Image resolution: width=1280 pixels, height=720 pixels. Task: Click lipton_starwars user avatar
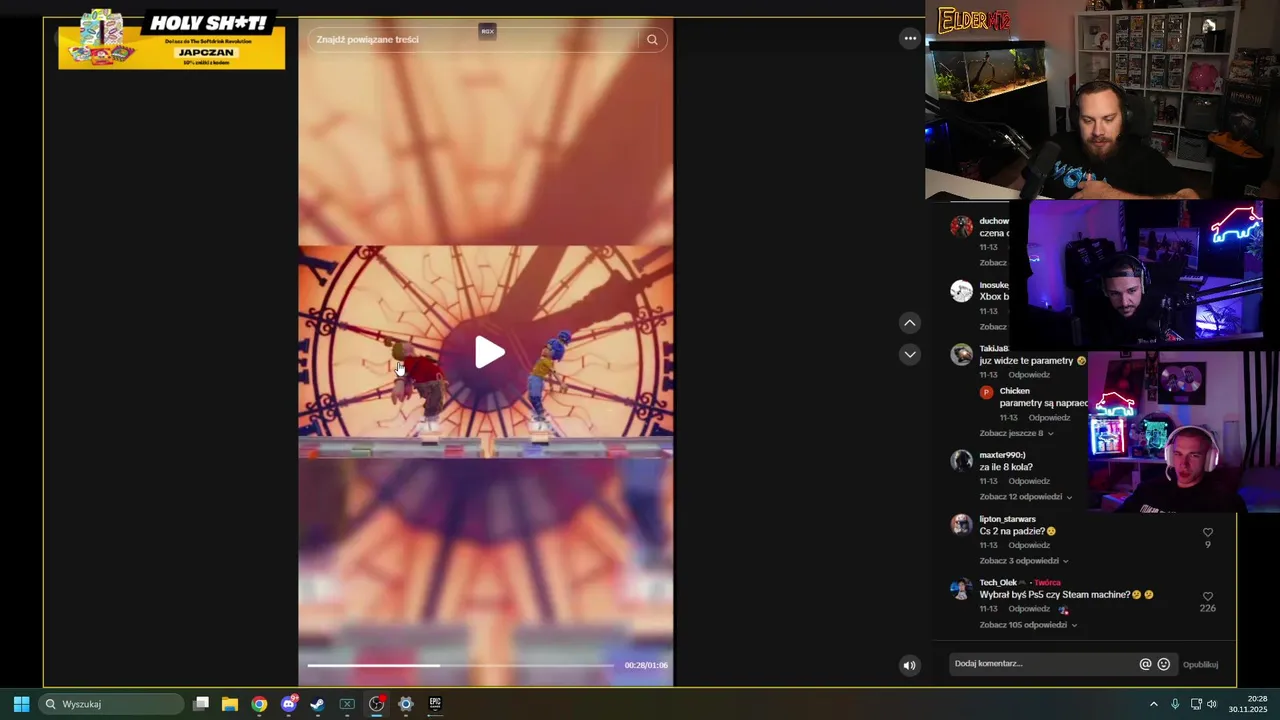962,524
